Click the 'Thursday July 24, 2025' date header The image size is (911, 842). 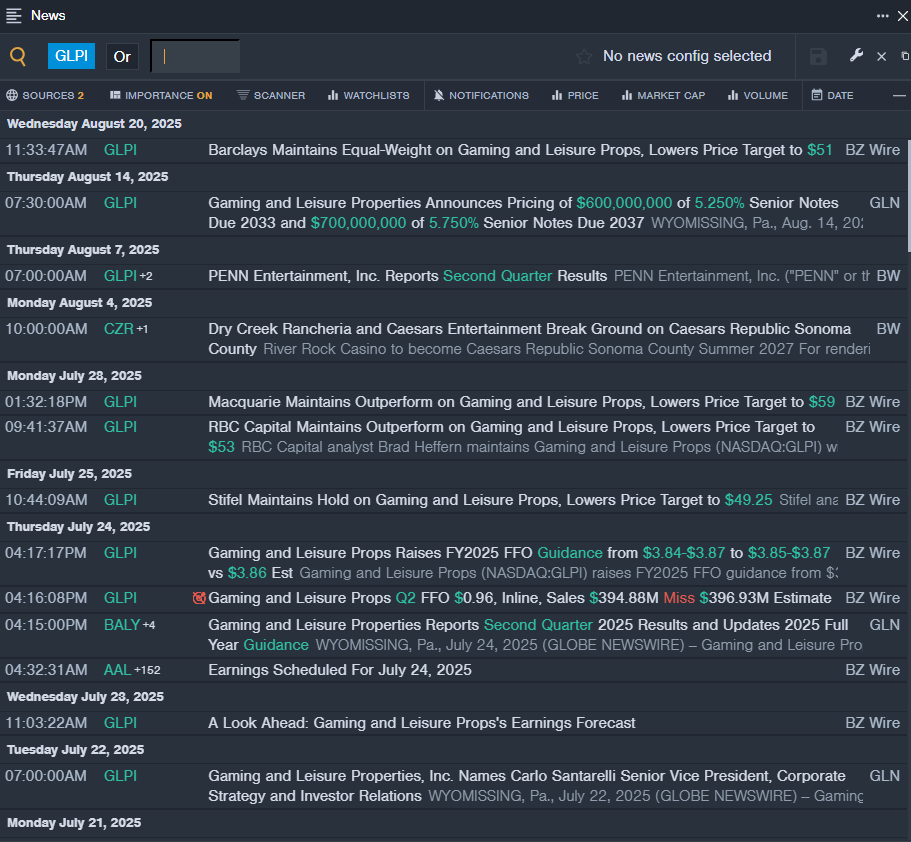tap(78, 527)
